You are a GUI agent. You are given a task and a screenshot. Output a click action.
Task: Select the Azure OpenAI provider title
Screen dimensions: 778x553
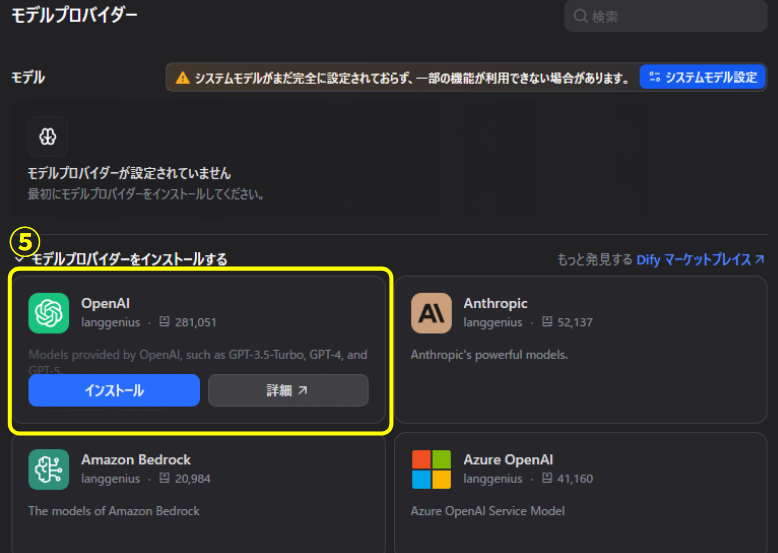[508, 460]
